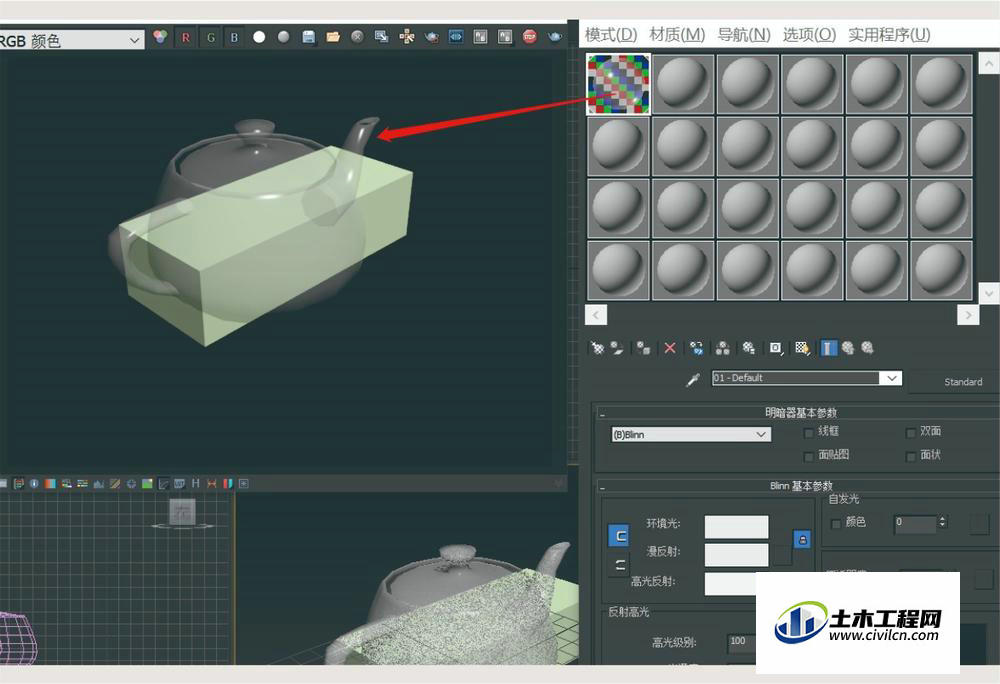1000x684 pixels.
Task: Enable the 线框 wireframe checkbox
Action: [x=809, y=433]
